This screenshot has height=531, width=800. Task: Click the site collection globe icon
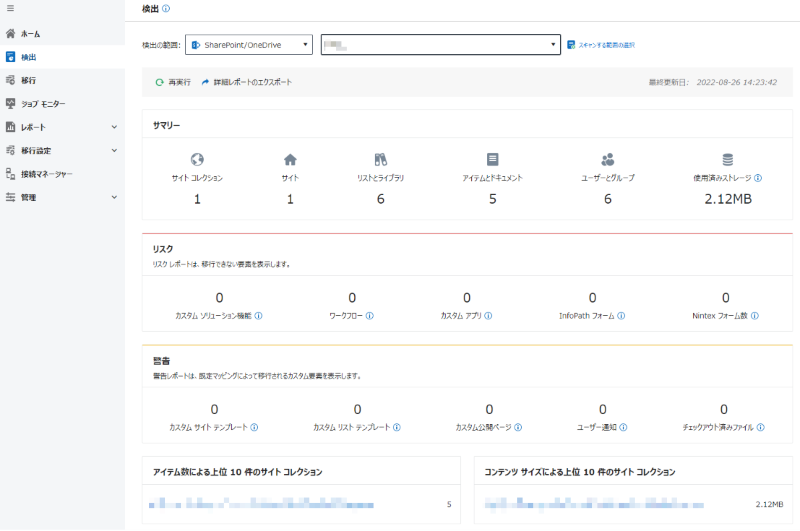(197, 160)
